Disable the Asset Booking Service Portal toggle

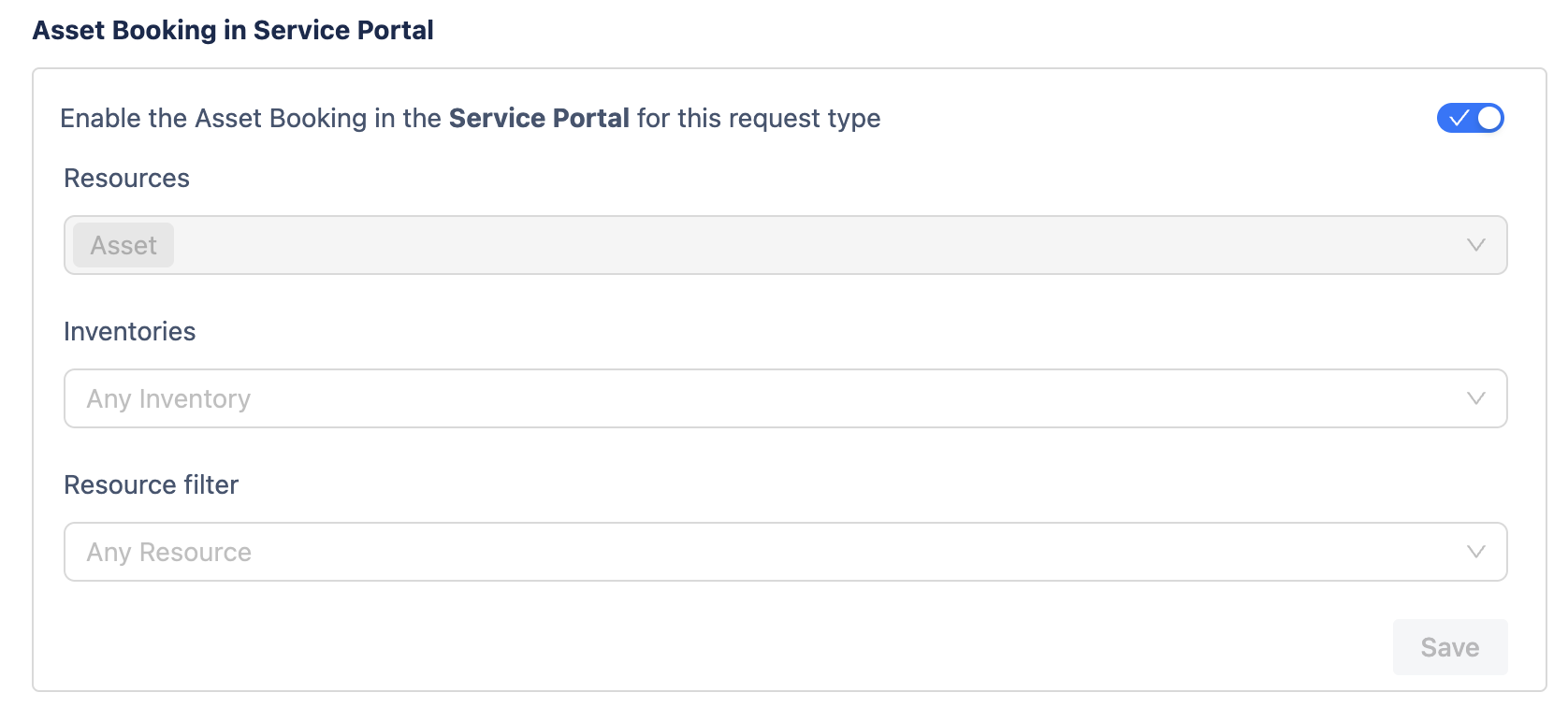pyautogui.click(x=1470, y=119)
